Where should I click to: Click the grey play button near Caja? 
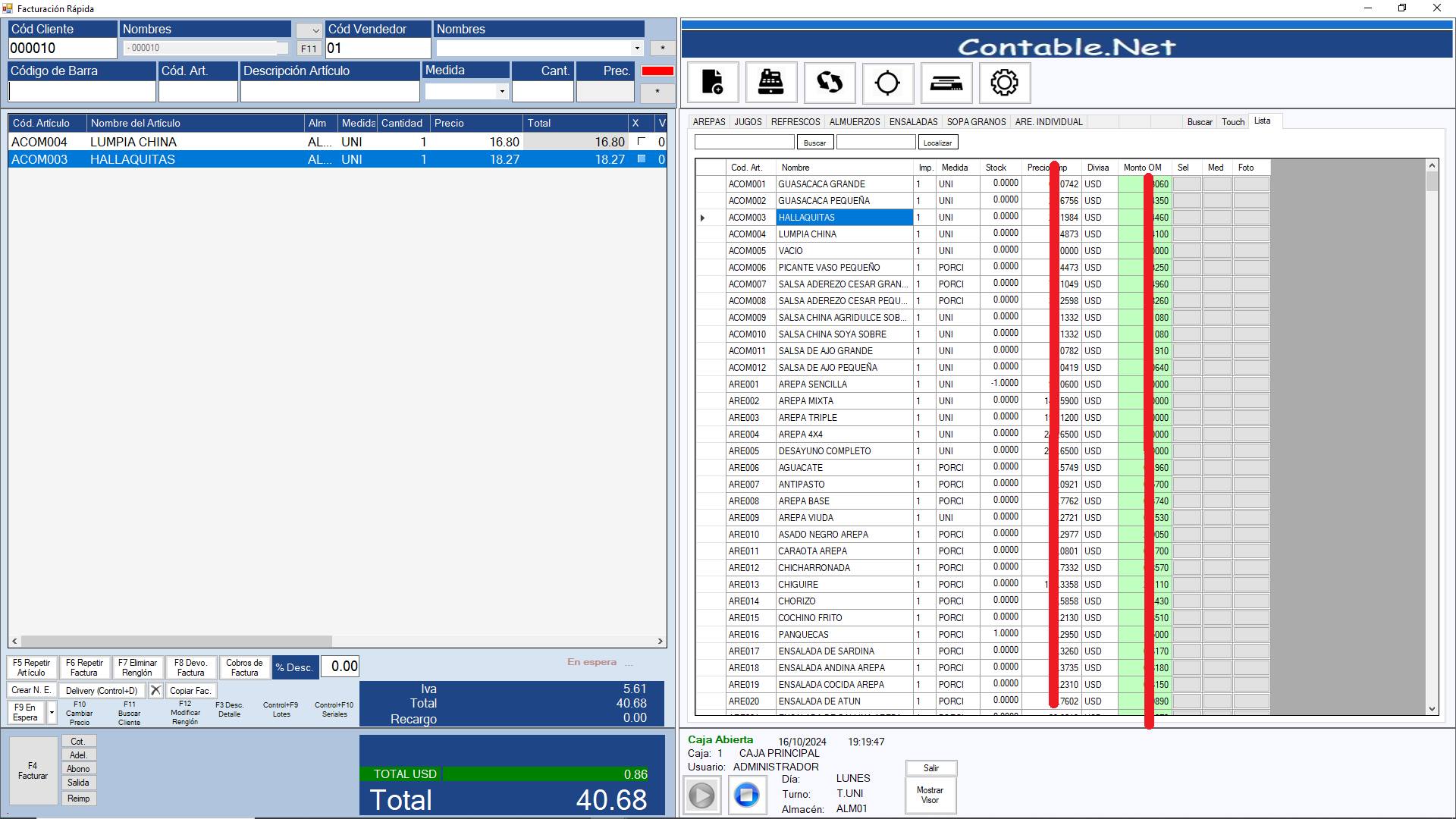pos(702,795)
